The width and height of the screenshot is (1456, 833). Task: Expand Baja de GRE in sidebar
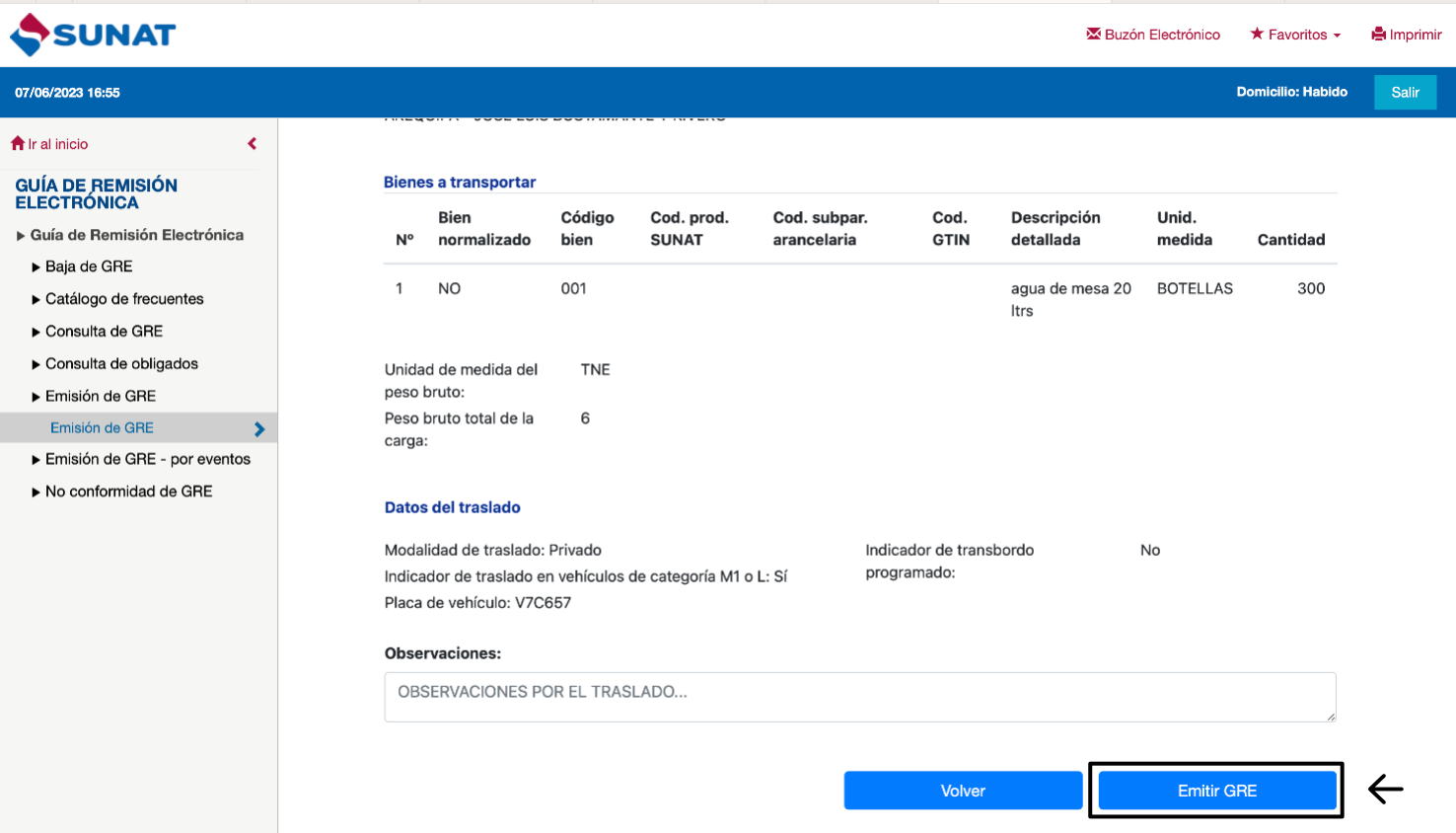[89, 266]
